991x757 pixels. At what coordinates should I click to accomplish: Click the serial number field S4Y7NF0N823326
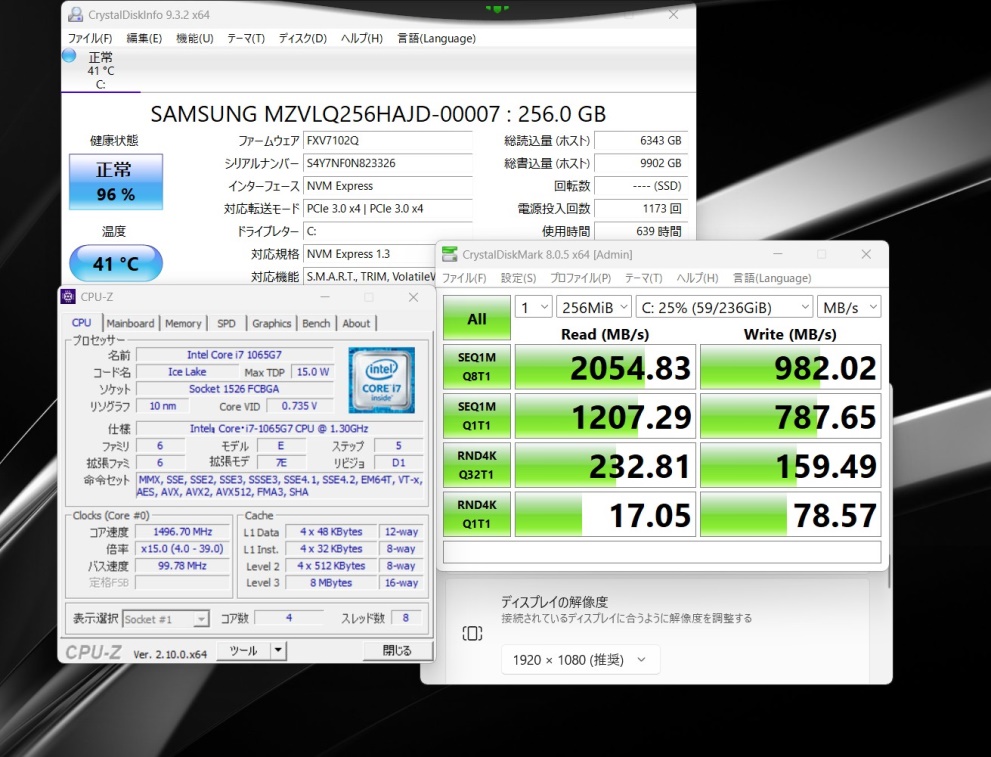(387, 164)
